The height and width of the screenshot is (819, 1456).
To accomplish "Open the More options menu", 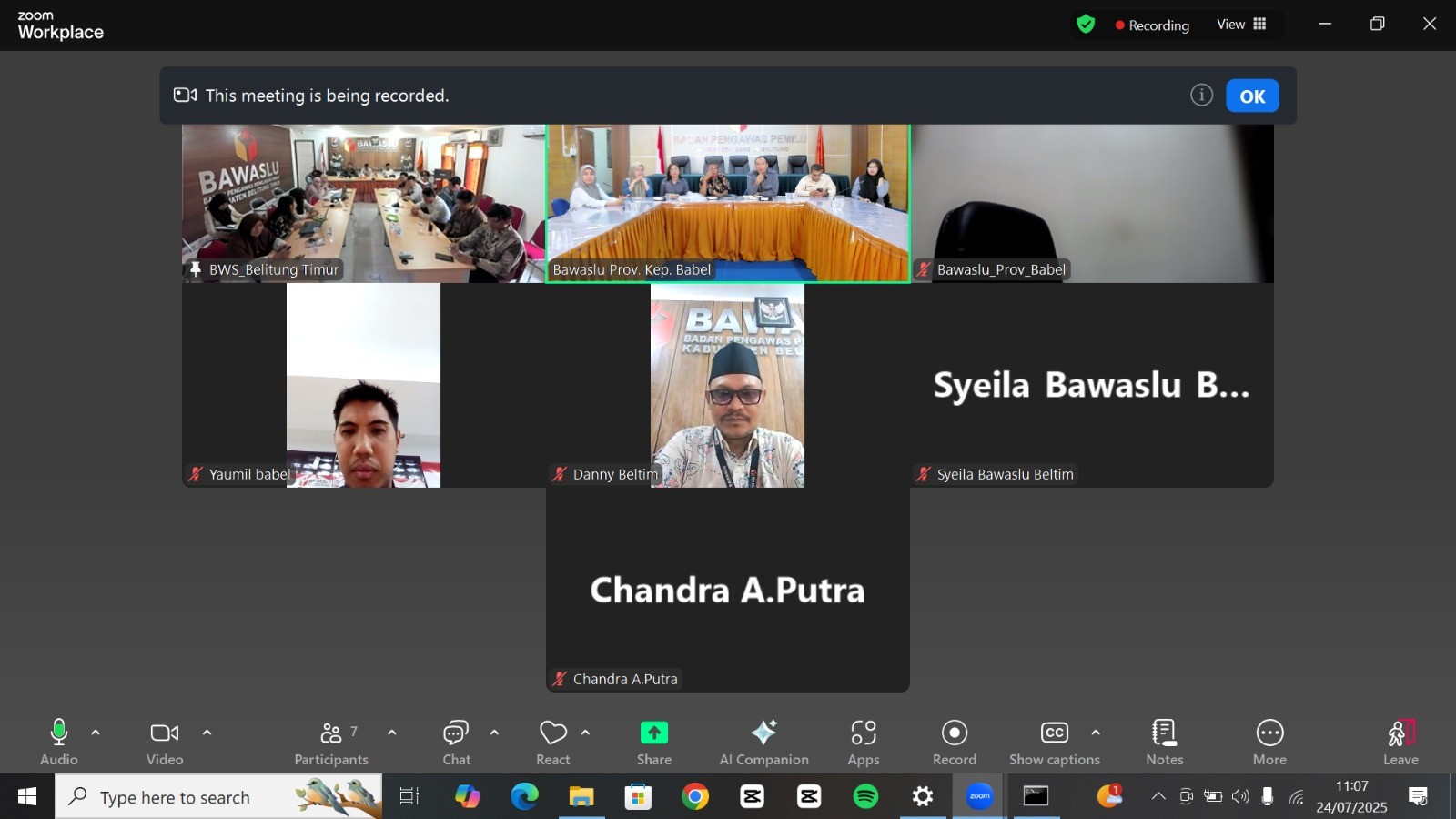I will click(1269, 742).
